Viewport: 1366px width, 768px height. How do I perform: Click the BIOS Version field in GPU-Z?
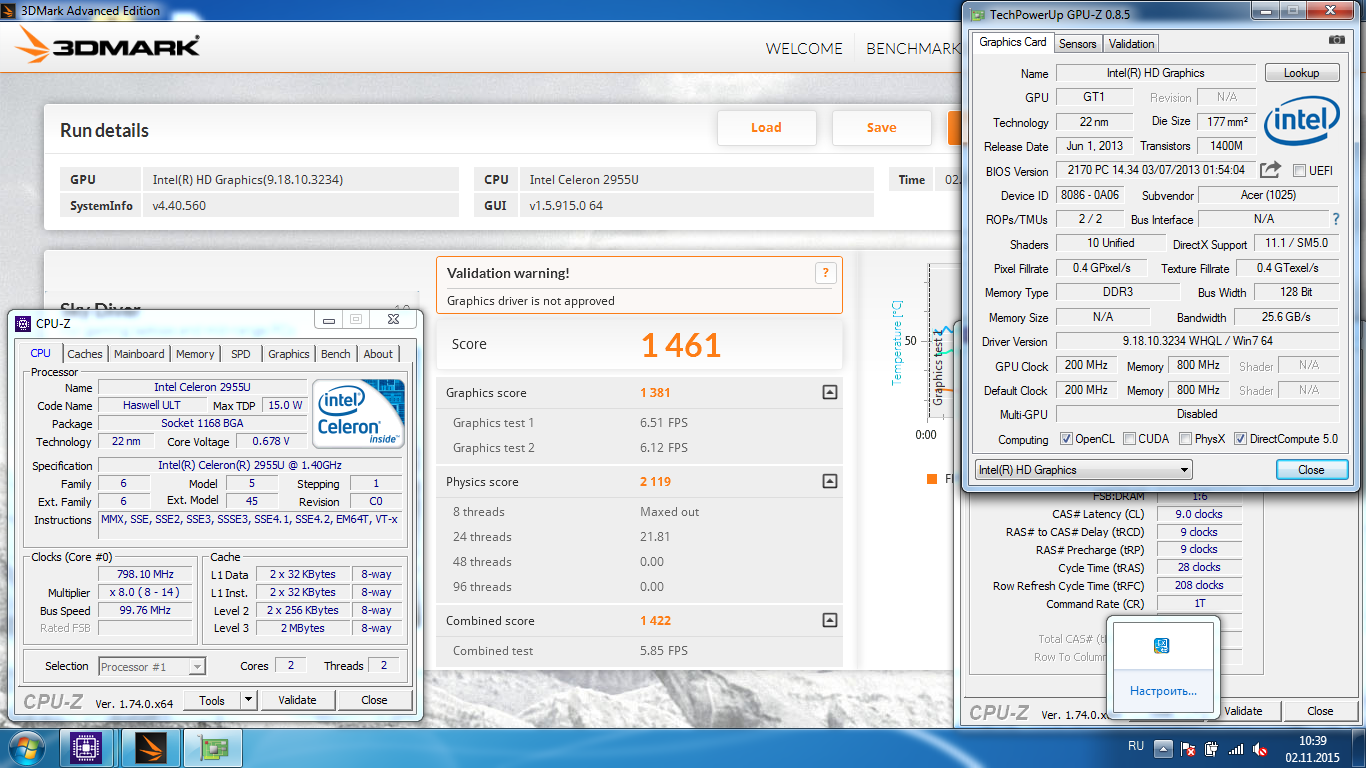(x=1155, y=171)
